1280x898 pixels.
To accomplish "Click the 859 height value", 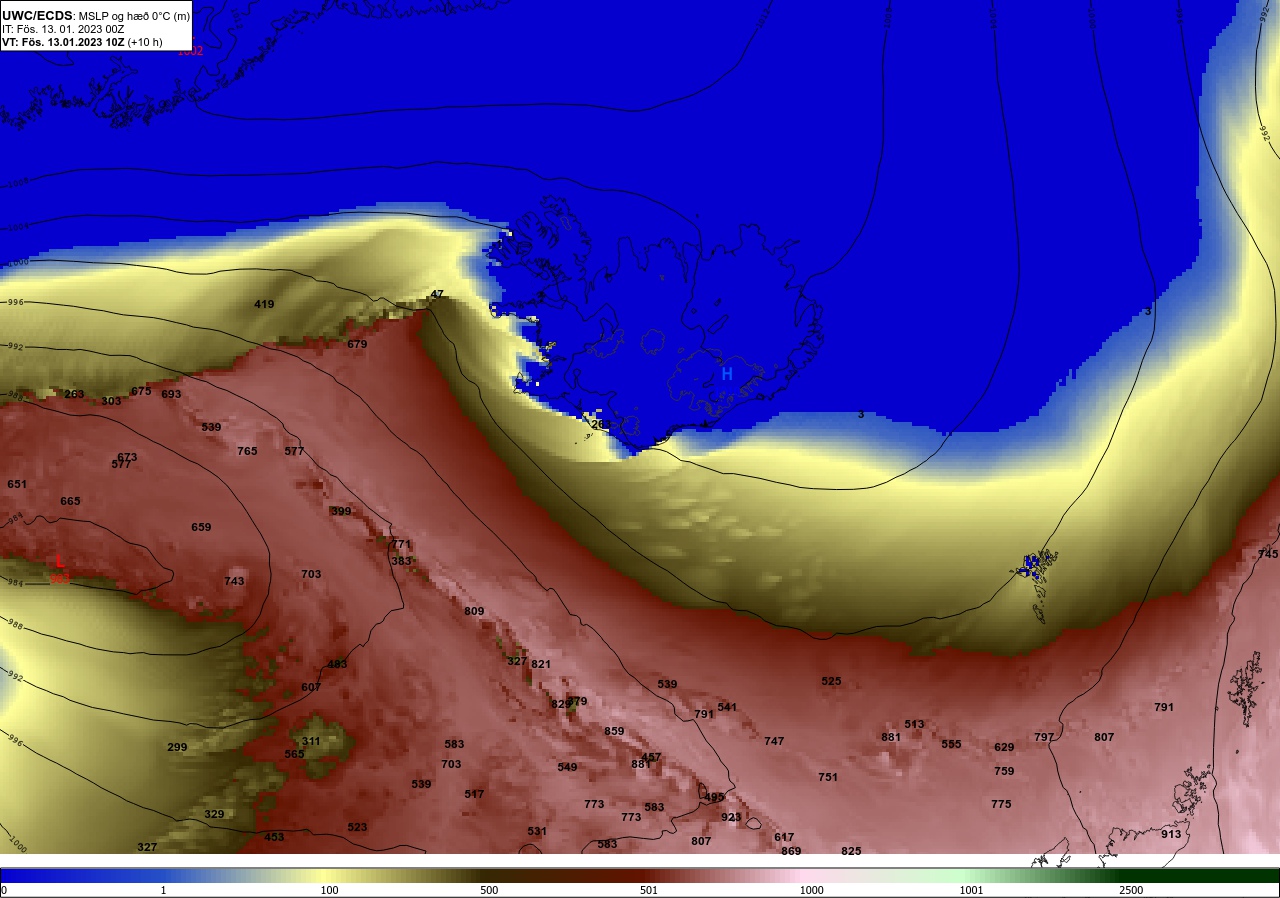I will coord(614,731).
